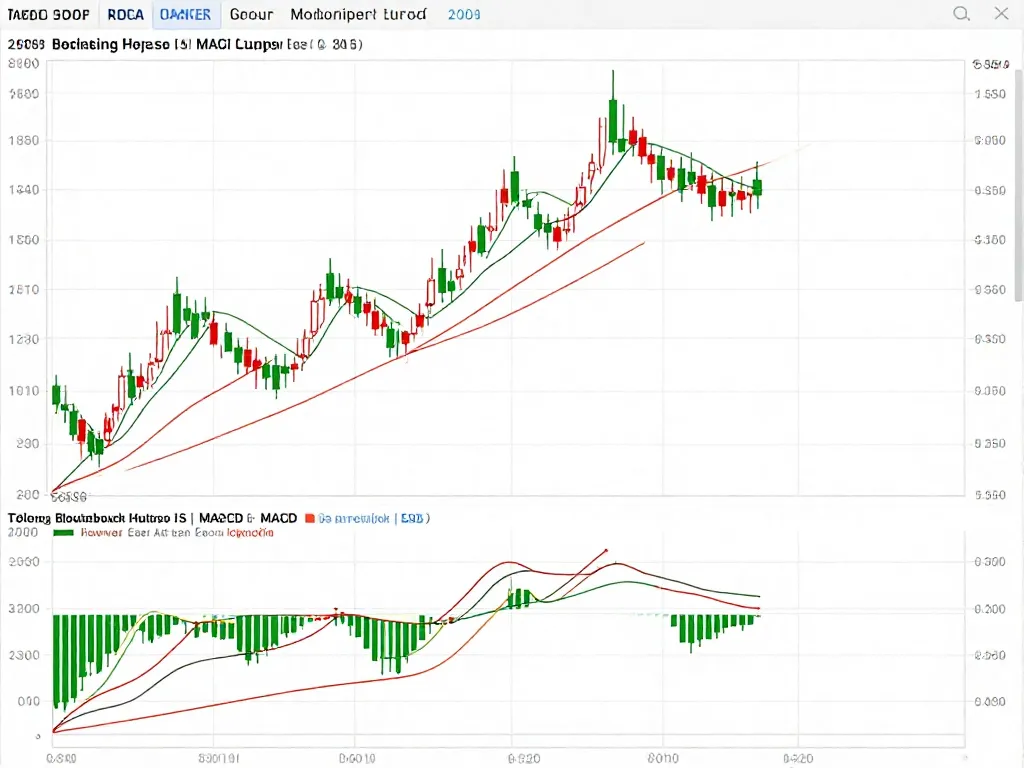The image size is (1024, 768).
Task: Open the Goour menu item
Action: click(251, 15)
